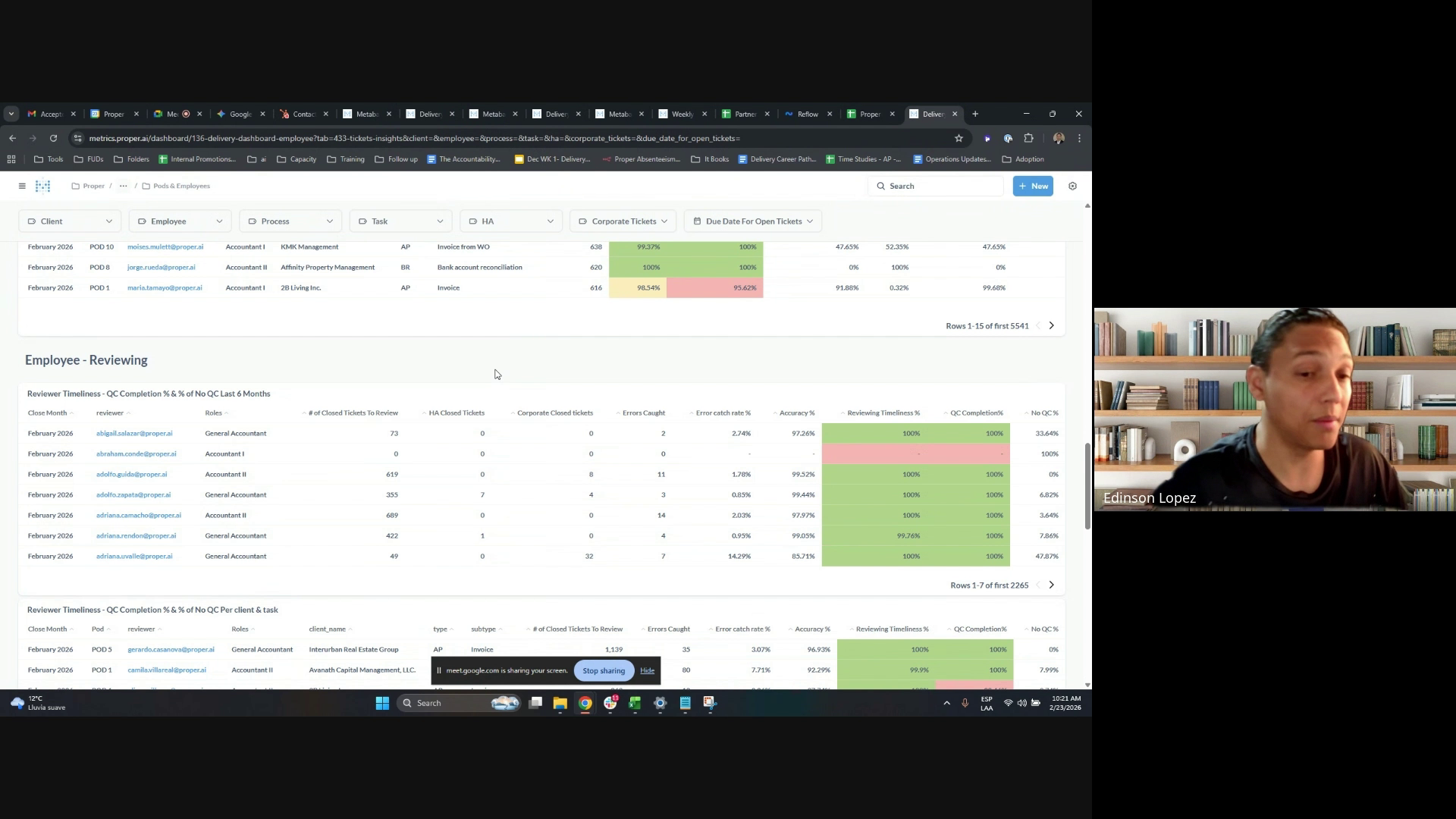Sort by the Accuracy % column header

(796, 413)
